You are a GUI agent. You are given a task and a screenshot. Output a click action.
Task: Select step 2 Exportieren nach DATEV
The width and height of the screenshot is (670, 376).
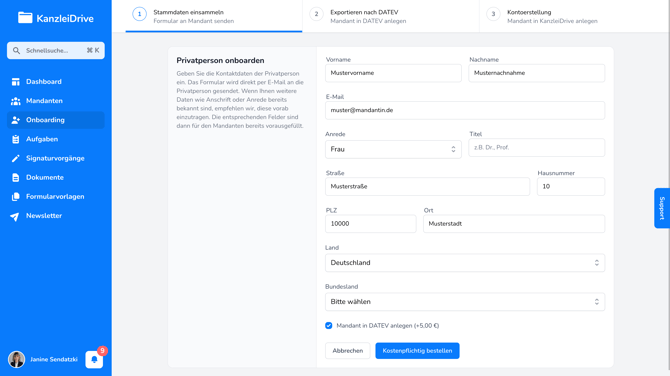click(x=391, y=16)
